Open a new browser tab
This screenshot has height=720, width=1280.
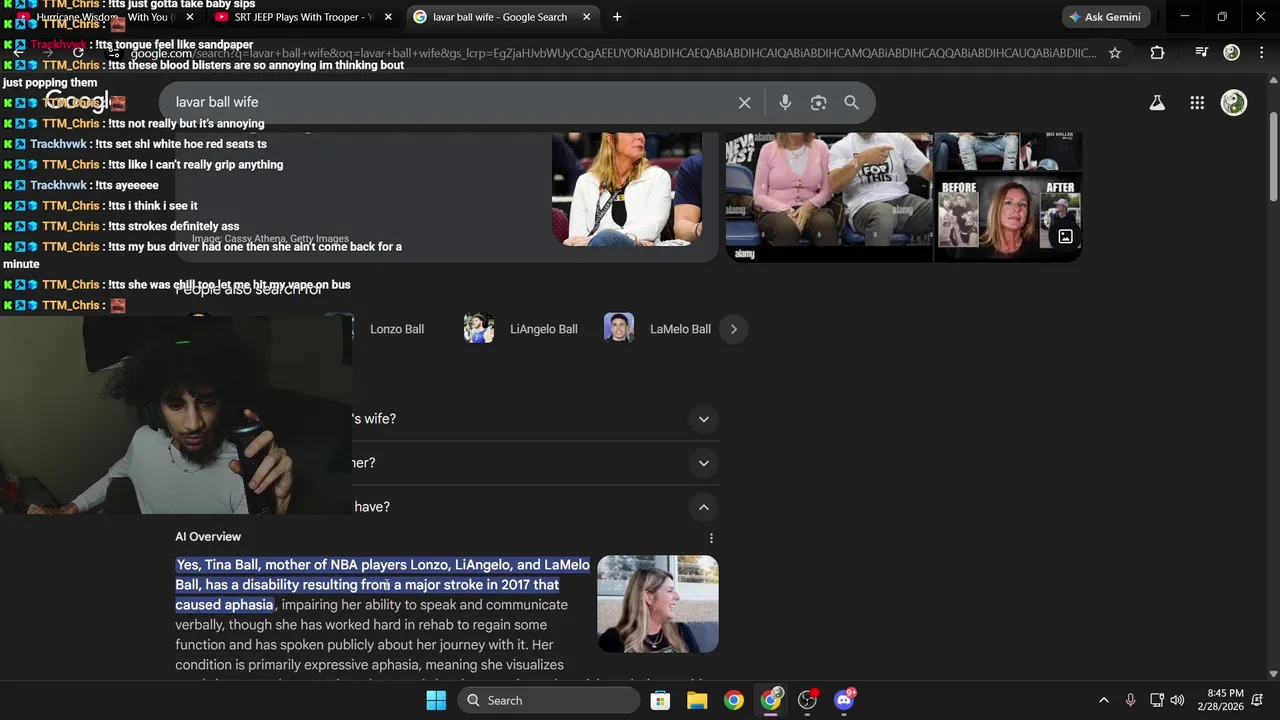click(617, 17)
